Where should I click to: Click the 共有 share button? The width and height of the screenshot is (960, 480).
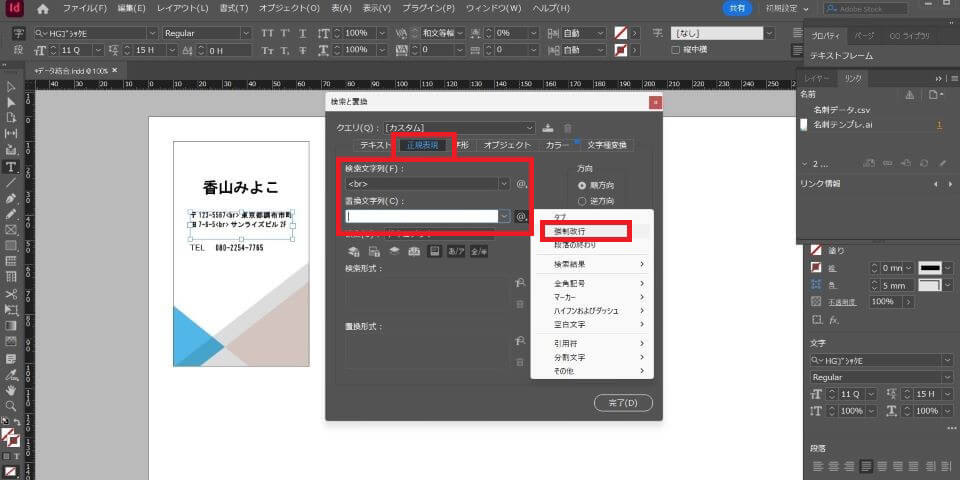(x=737, y=8)
